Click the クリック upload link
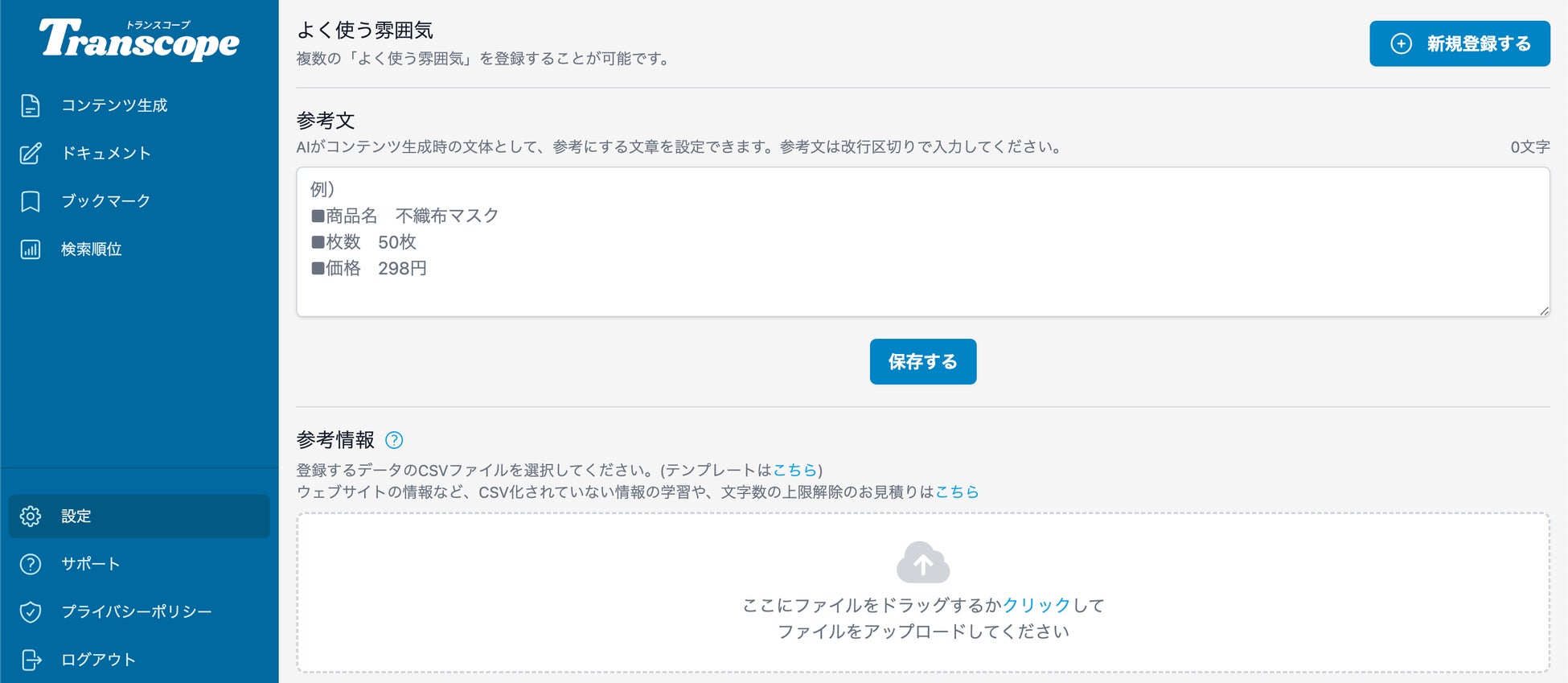The width and height of the screenshot is (1568, 683). [x=1036, y=605]
